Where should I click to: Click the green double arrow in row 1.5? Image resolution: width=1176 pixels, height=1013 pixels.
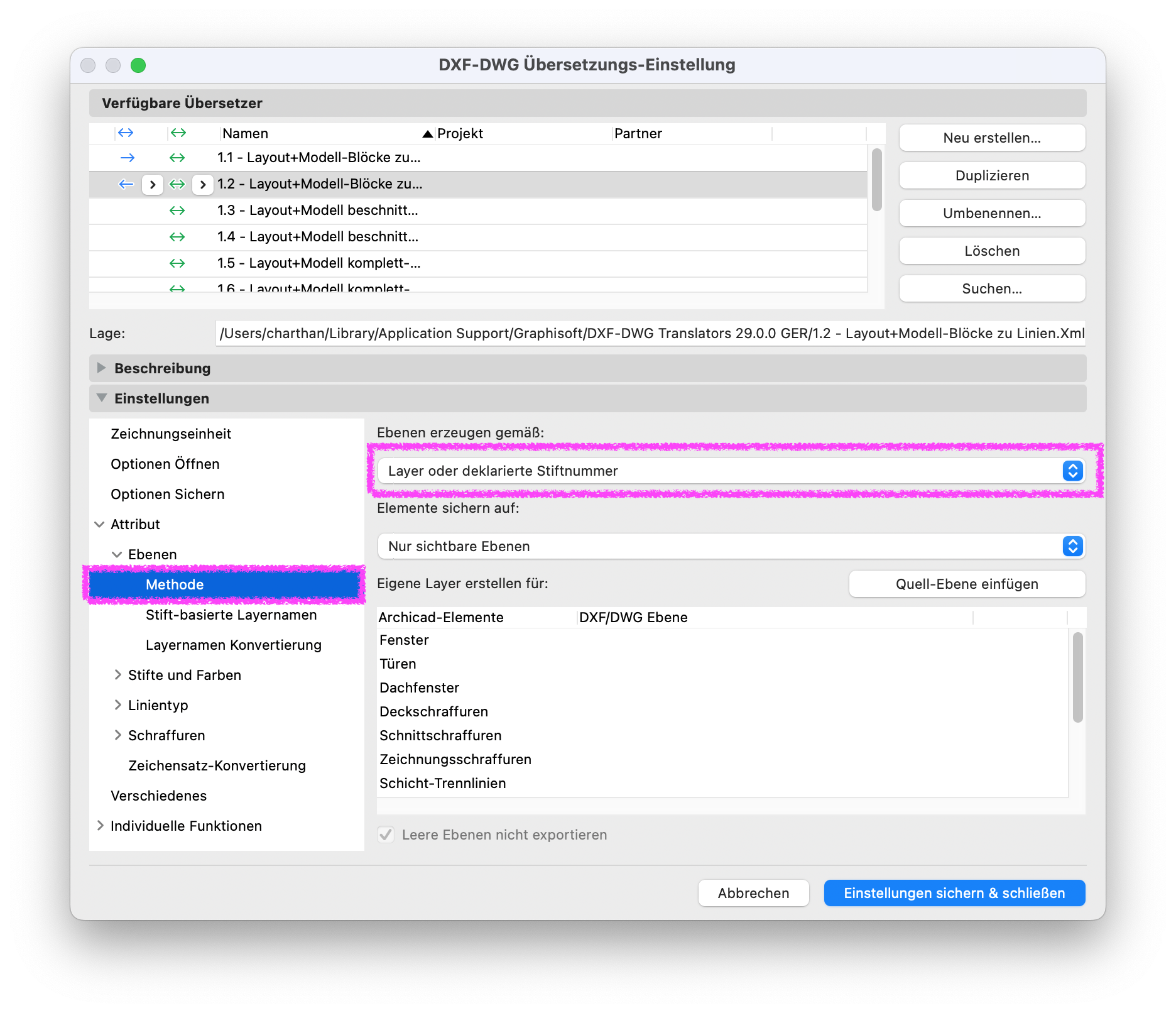click(178, 263)
